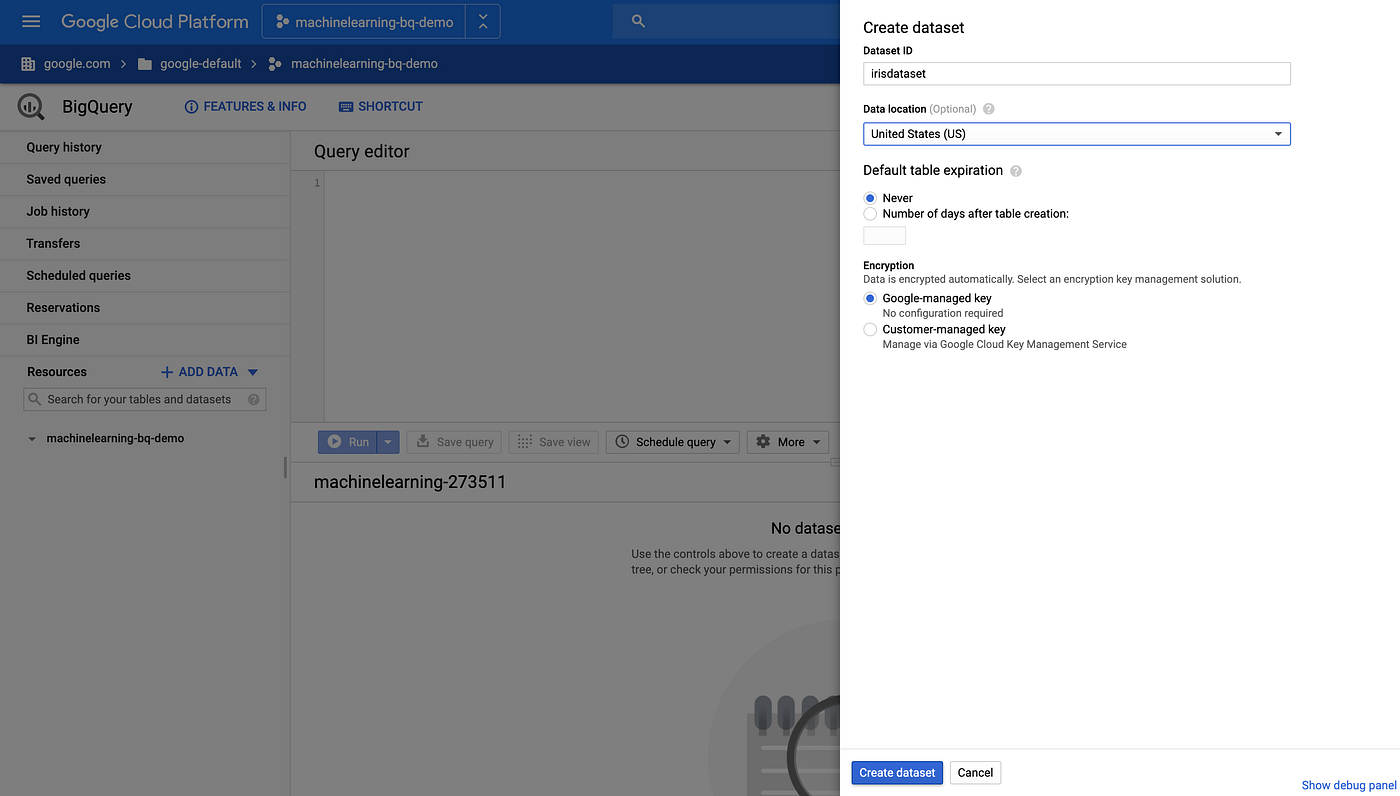Select the Never expiration option
This screenshot has width=1400, height=796.
pos(869,198)
